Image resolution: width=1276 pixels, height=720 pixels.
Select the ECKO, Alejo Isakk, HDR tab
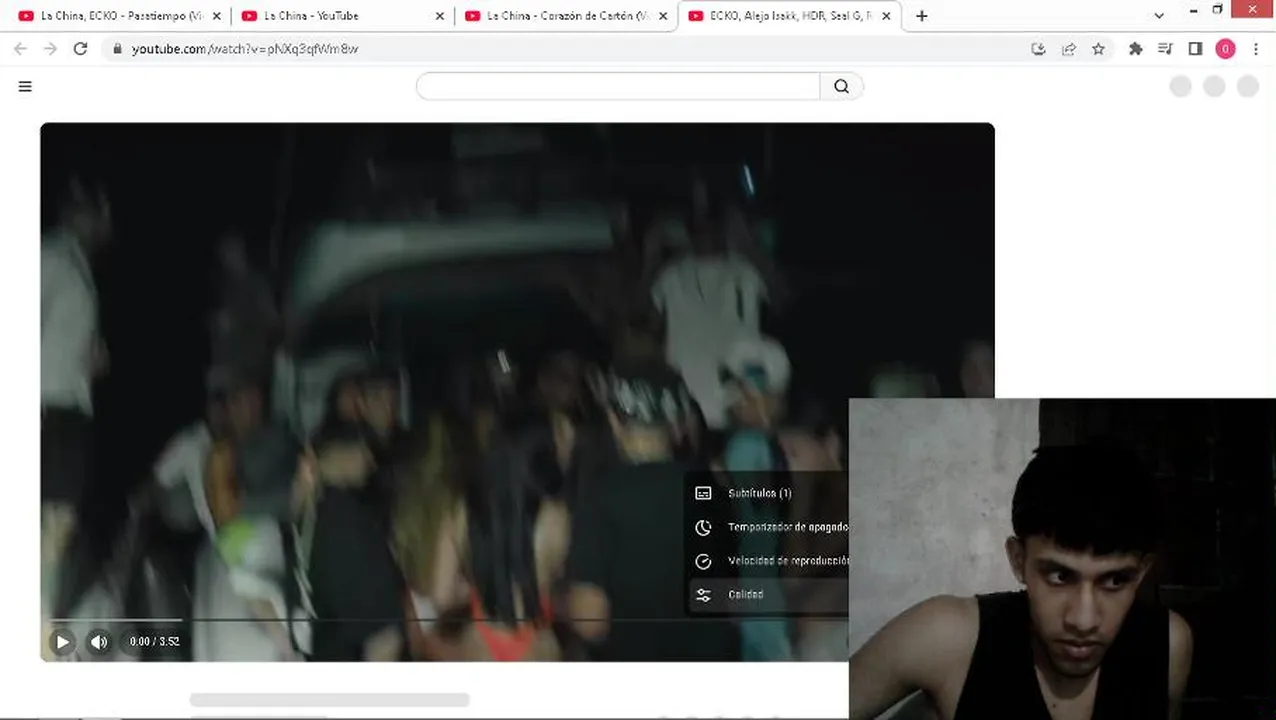click(791, 16)
